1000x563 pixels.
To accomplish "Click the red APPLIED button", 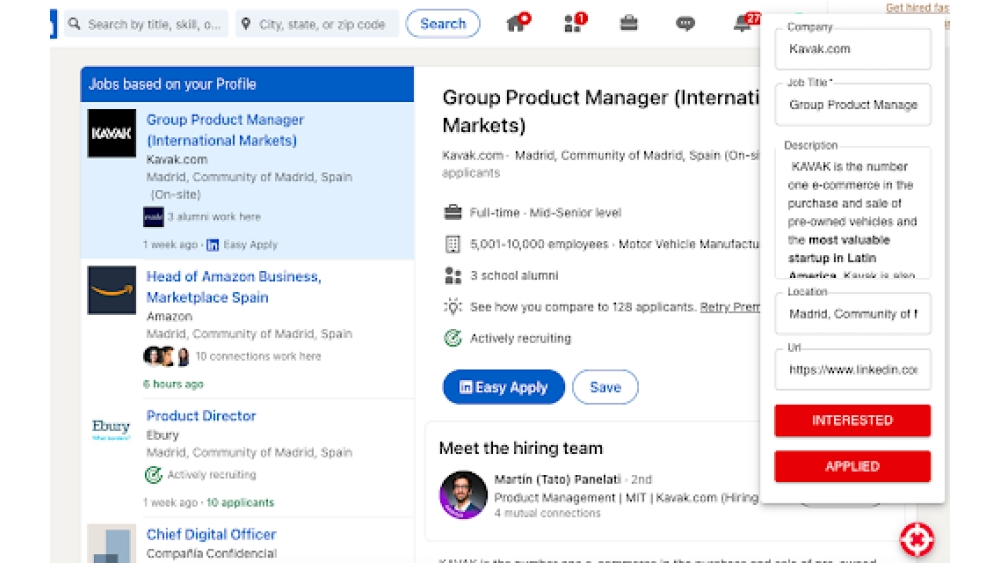I will (x=853, y=466).
